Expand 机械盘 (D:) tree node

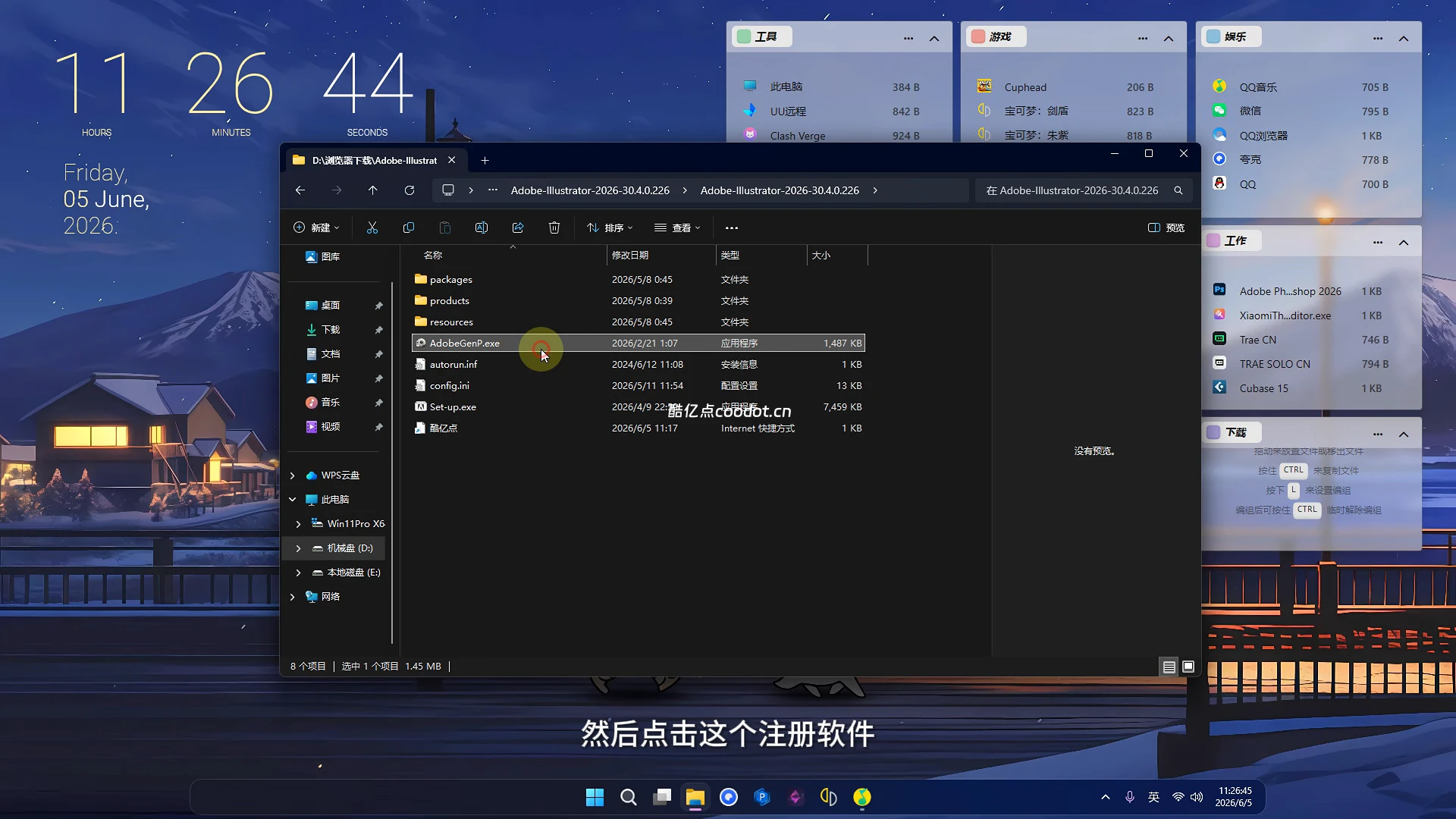coord(299,548)
